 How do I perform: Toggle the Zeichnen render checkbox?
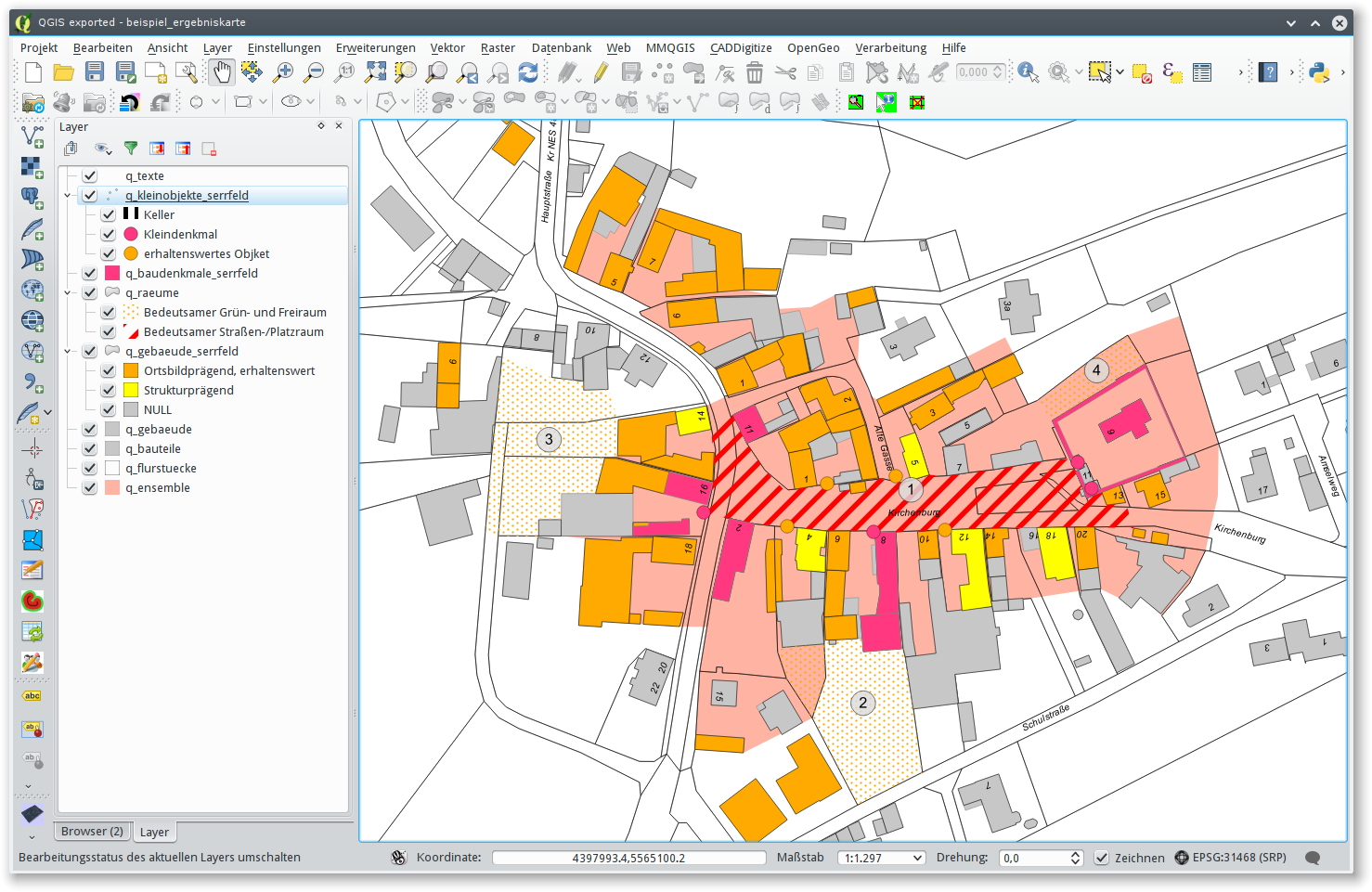(x=1101, y=858)
